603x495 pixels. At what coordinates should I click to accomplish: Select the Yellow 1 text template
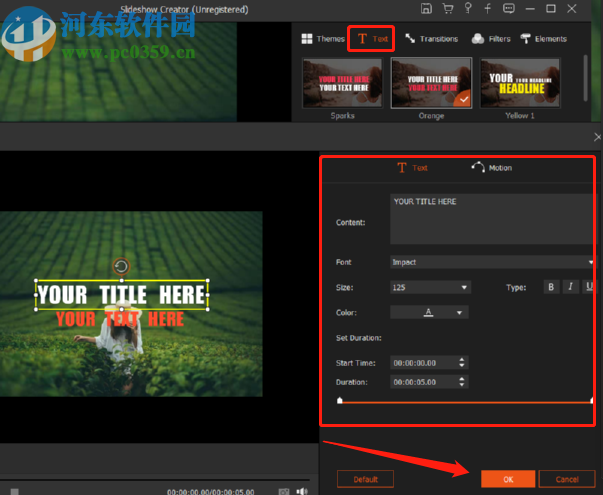520,83
